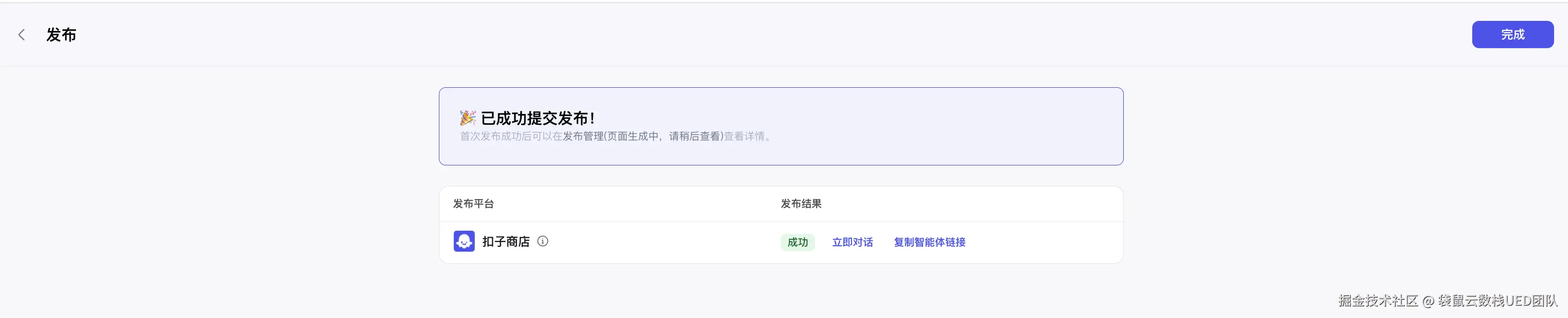
Task: Copy link via 复制智能体链接
Action: pos(929,243)
